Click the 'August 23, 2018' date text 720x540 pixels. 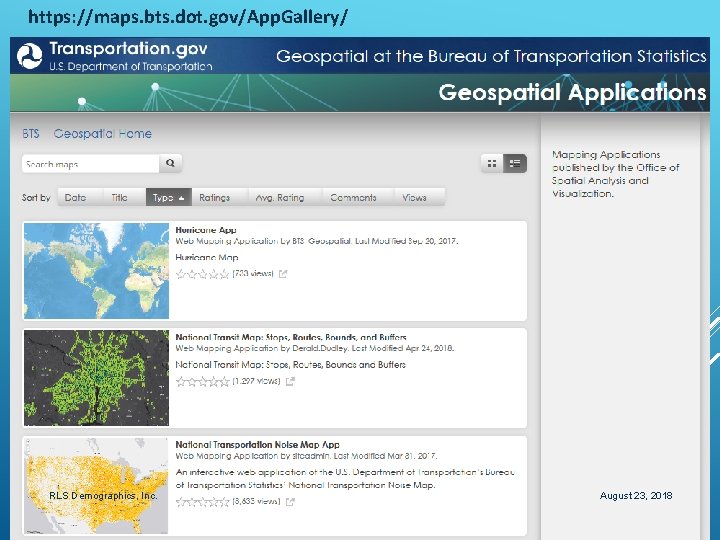tap(636, 495)
